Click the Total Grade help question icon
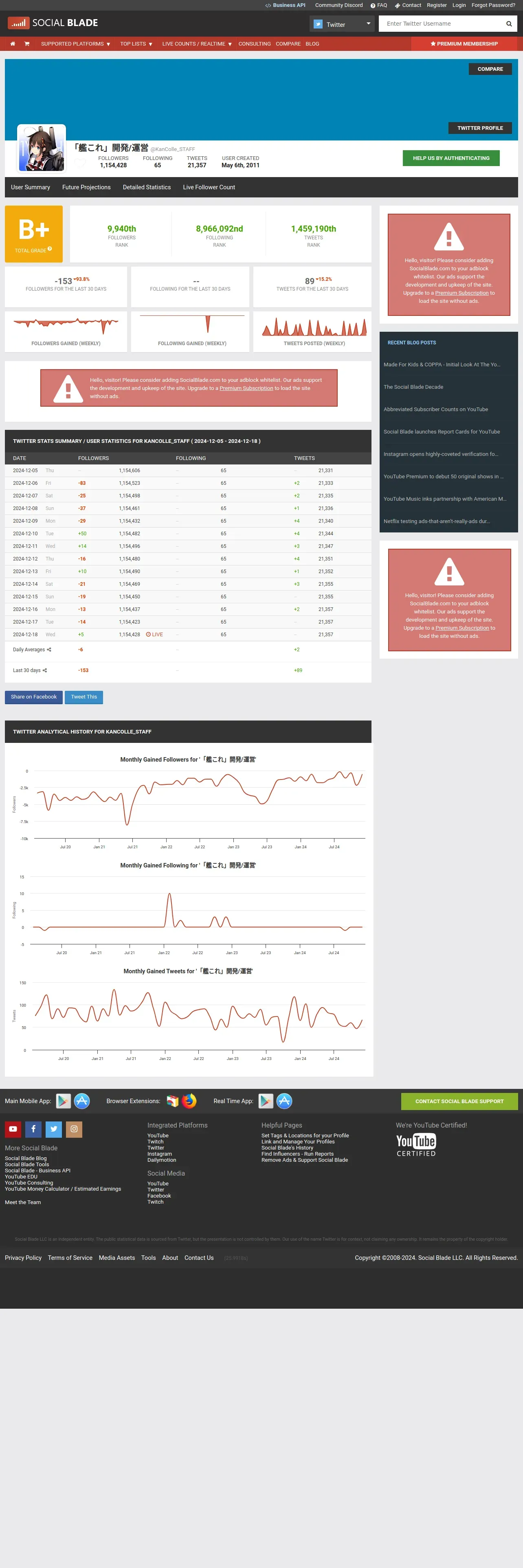Screen dimensions: 523x1568 (x=50, y=249)
